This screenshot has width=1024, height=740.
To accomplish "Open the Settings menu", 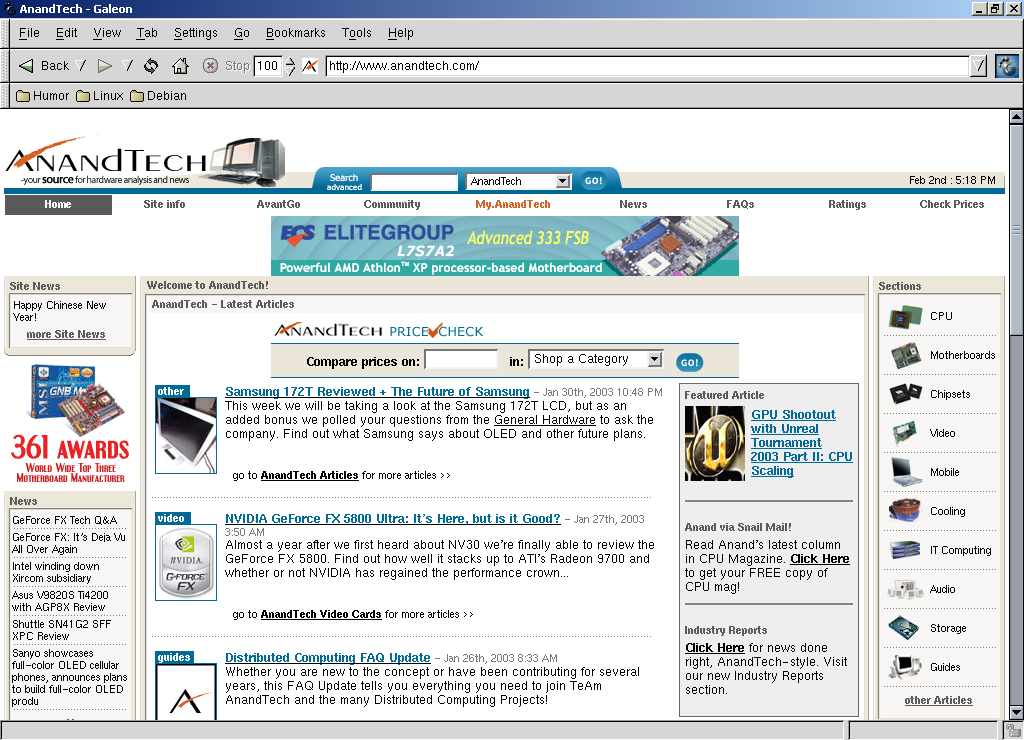I will pyautogui.click(x=195, y=33).
